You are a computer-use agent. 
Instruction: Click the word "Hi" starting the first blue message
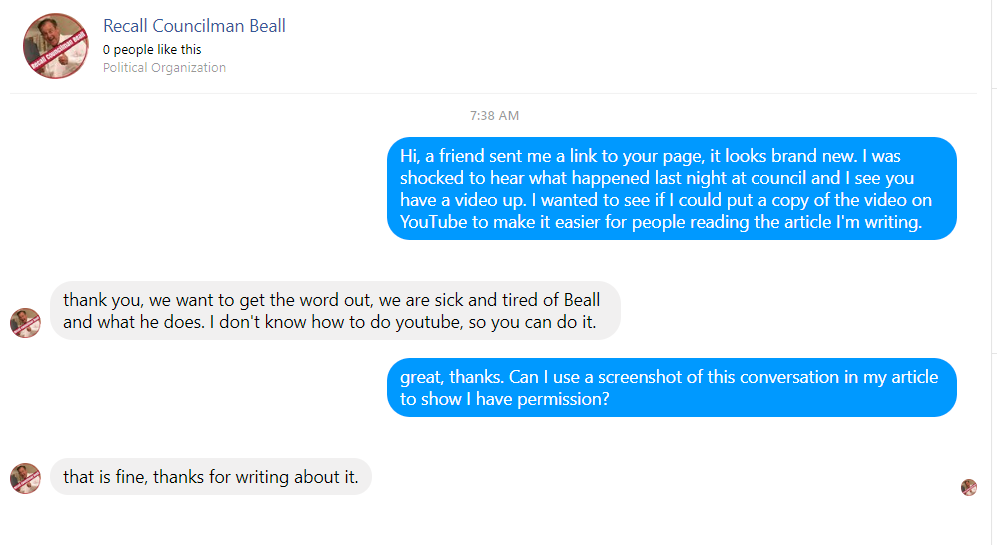(408, 156)
